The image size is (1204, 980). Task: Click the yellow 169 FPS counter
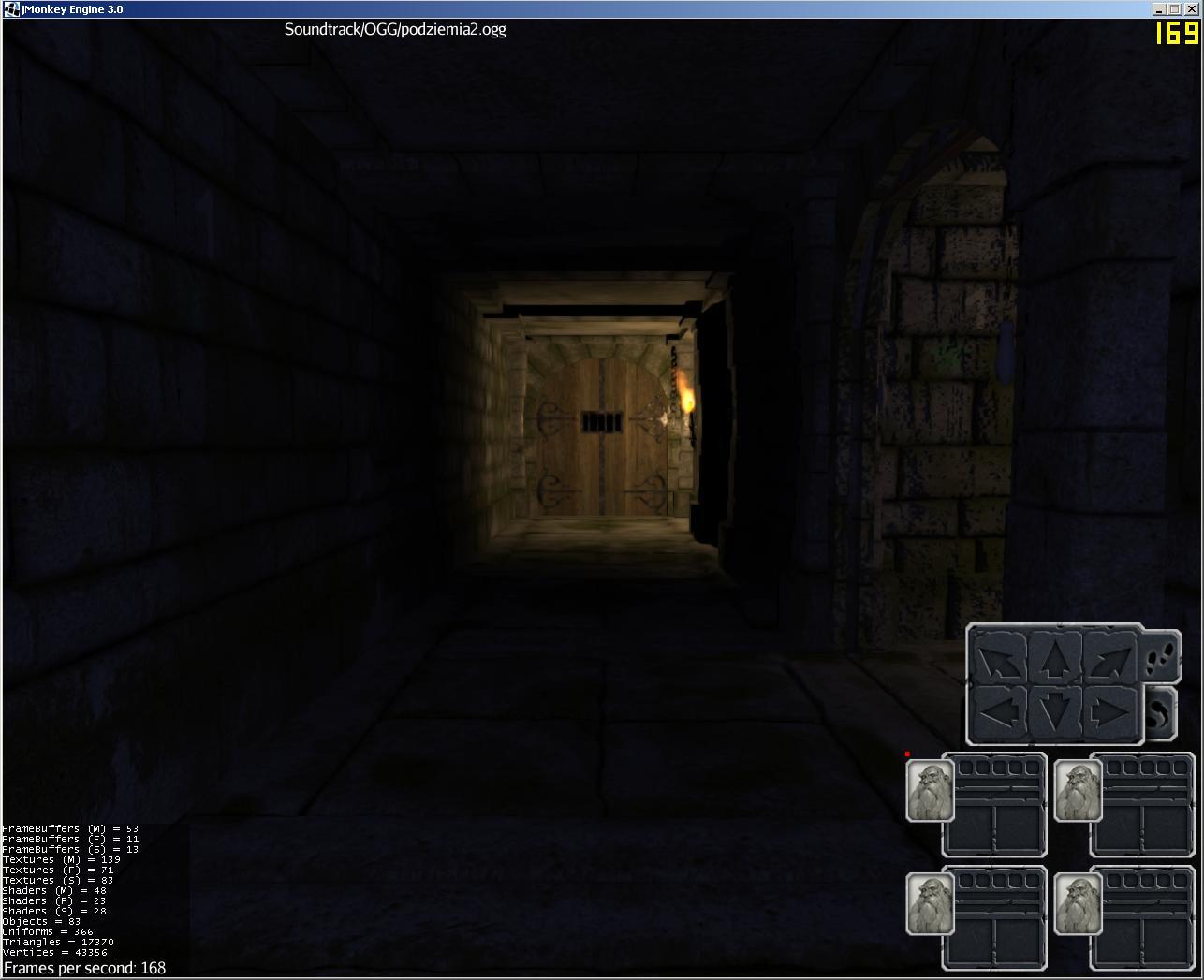(1178, 33)
